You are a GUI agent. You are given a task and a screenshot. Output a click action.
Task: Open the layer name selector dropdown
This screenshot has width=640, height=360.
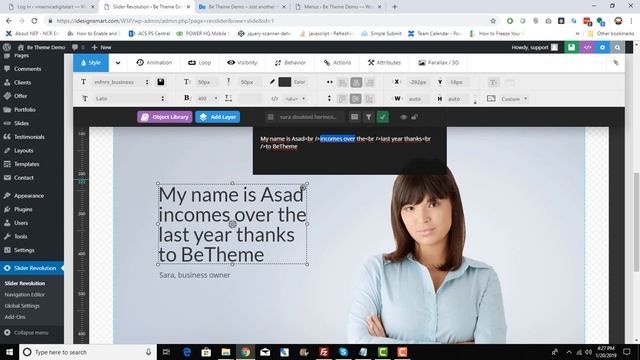[304, 117]
